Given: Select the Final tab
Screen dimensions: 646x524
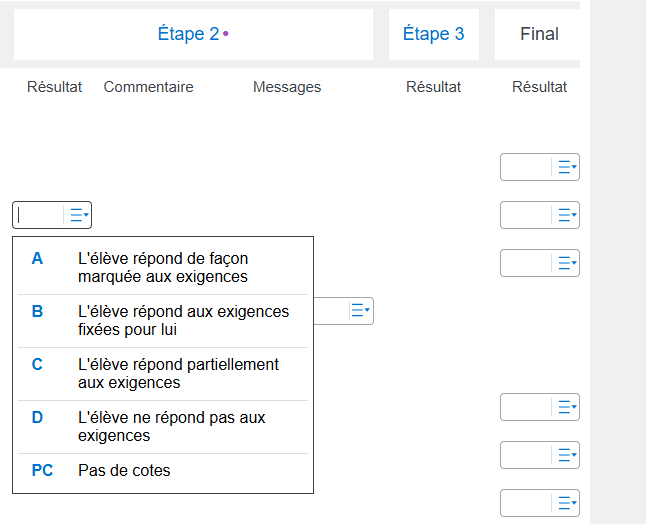Looking at the screenshot, I should [538, 34].
